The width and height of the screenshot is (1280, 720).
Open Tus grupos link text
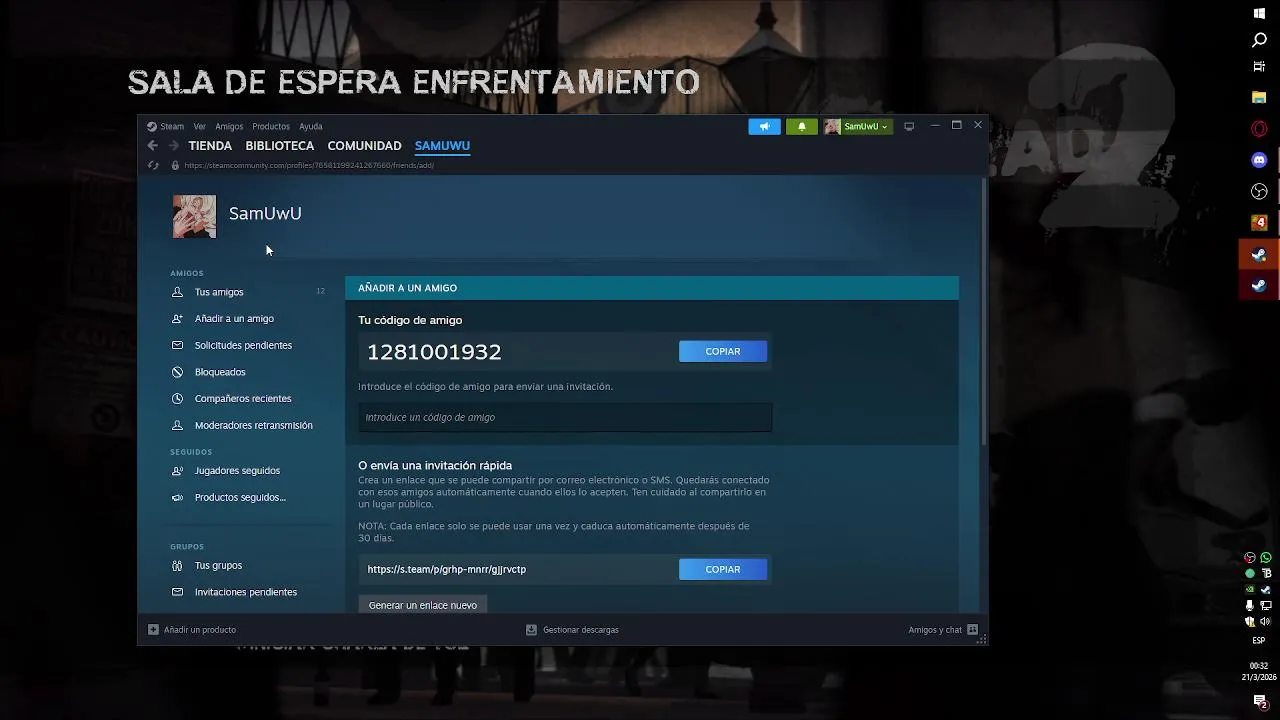[218, 566]
